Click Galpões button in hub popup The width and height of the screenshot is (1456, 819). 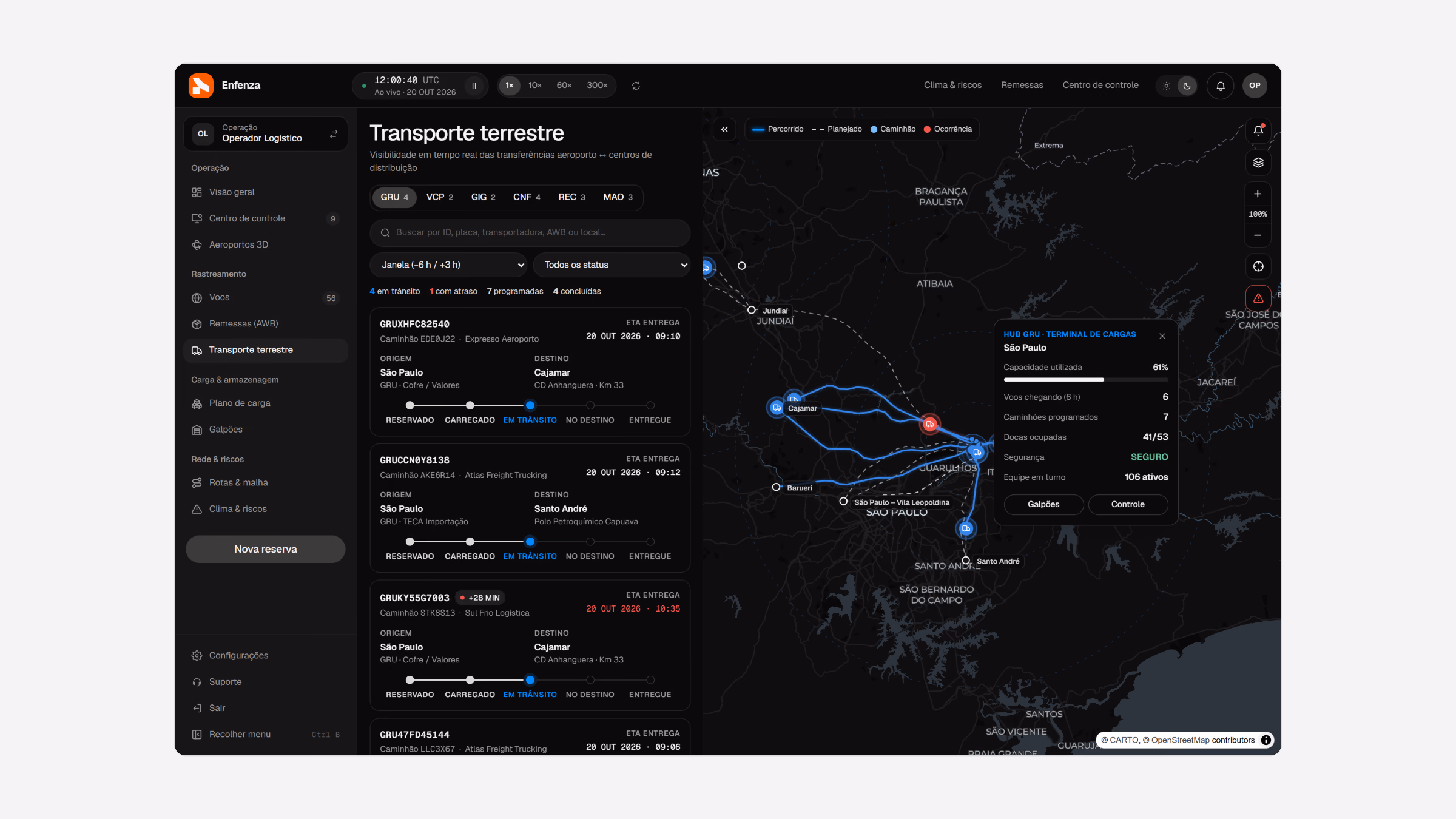tap(1043, 504)
